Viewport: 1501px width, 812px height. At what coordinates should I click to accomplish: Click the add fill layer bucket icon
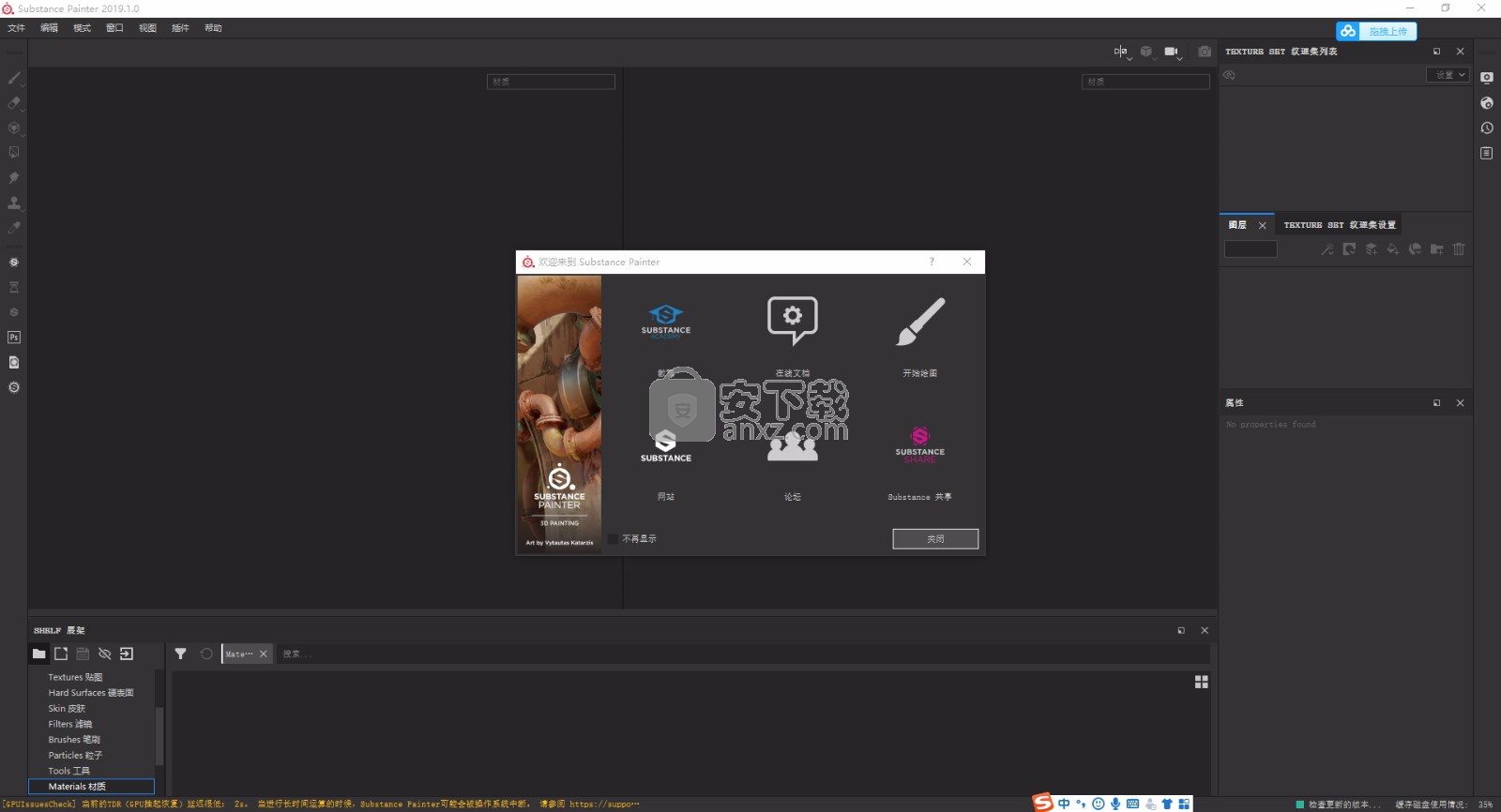point(1393,249)
